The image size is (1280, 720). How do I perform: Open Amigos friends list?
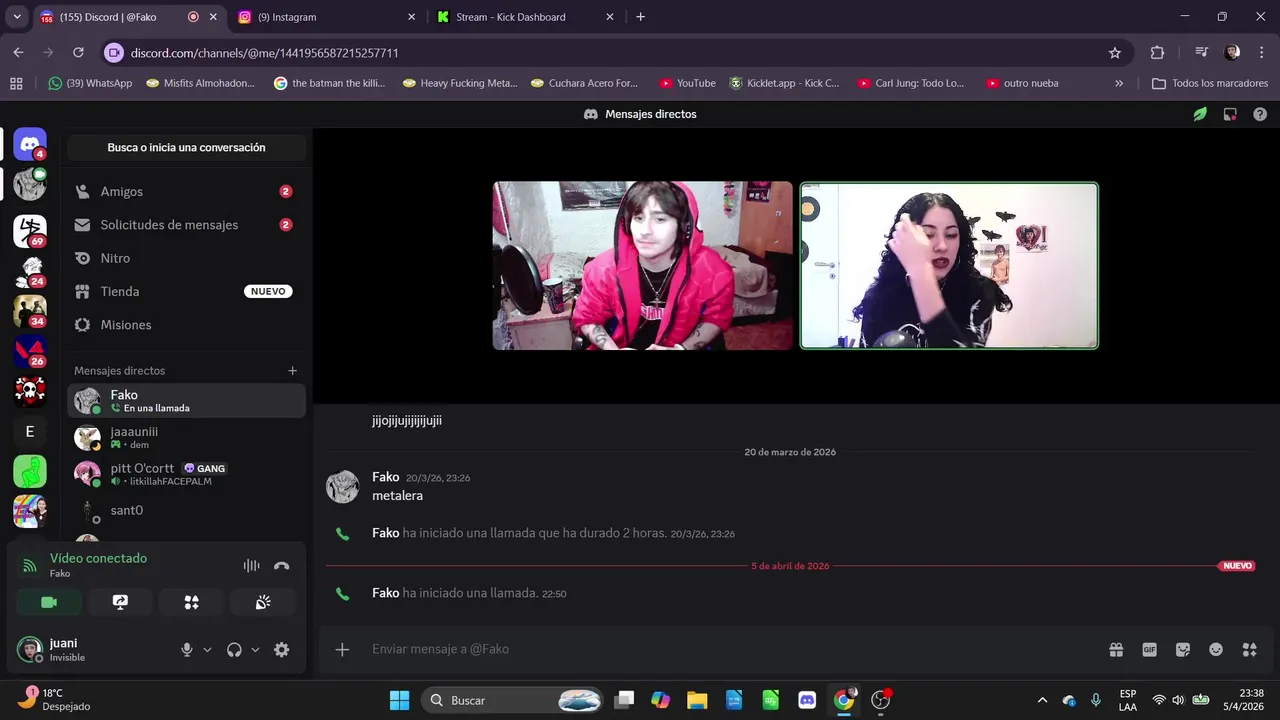point(186,191)
